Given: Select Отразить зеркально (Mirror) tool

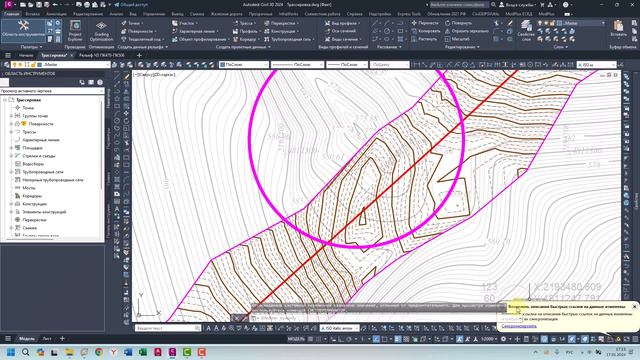Looking at the screenshot, I should [467, 31].
